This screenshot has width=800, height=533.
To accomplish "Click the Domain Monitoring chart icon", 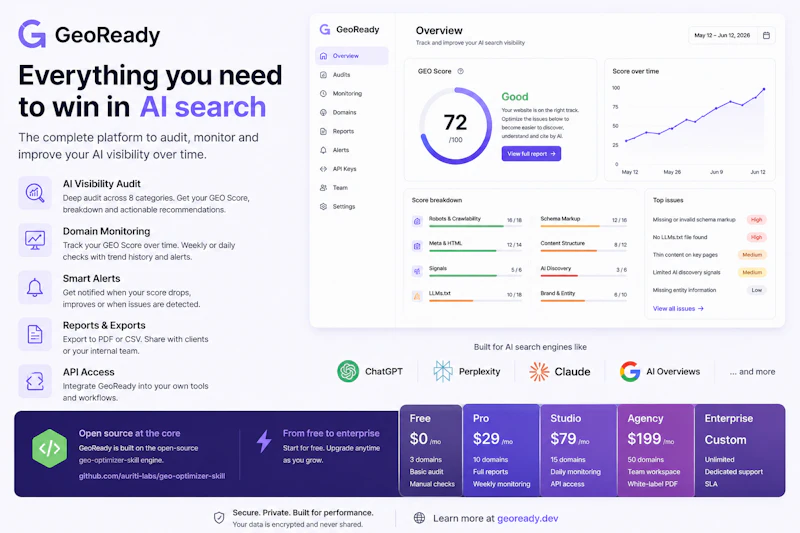I will click(x=35, y=240).
